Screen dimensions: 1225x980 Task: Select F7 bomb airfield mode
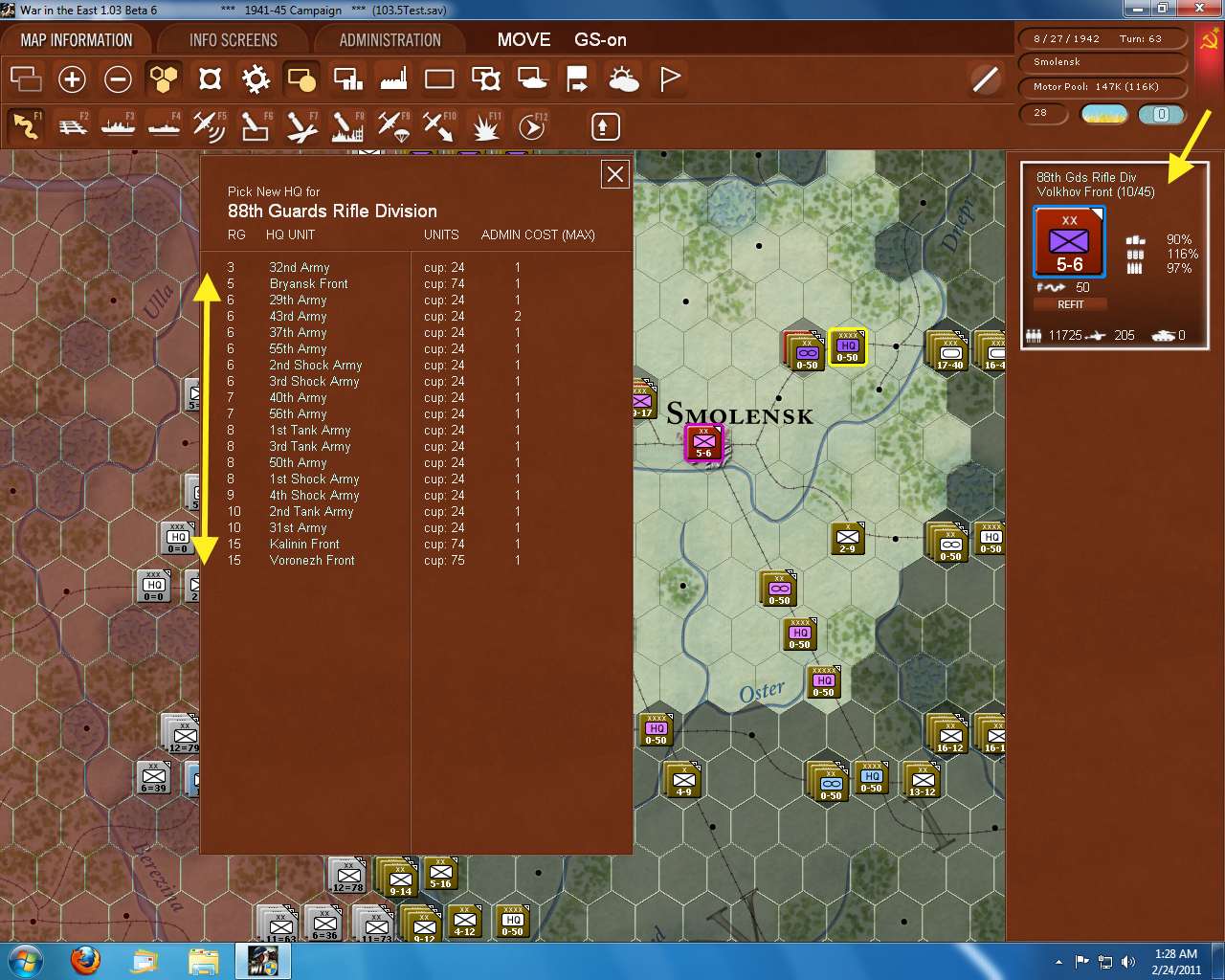tap(301, 126)
